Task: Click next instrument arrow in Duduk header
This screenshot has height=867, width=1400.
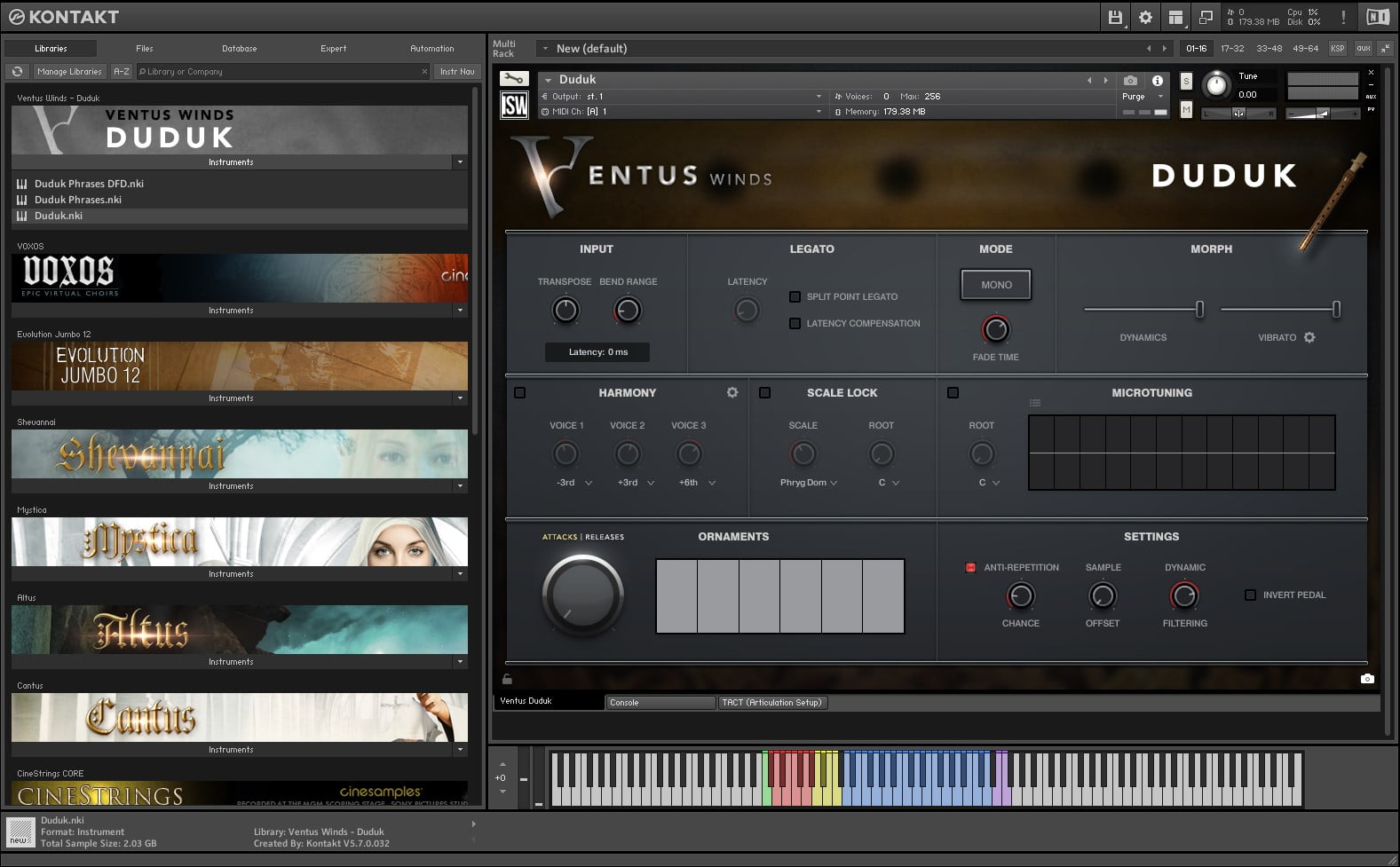Action: 1105,80
